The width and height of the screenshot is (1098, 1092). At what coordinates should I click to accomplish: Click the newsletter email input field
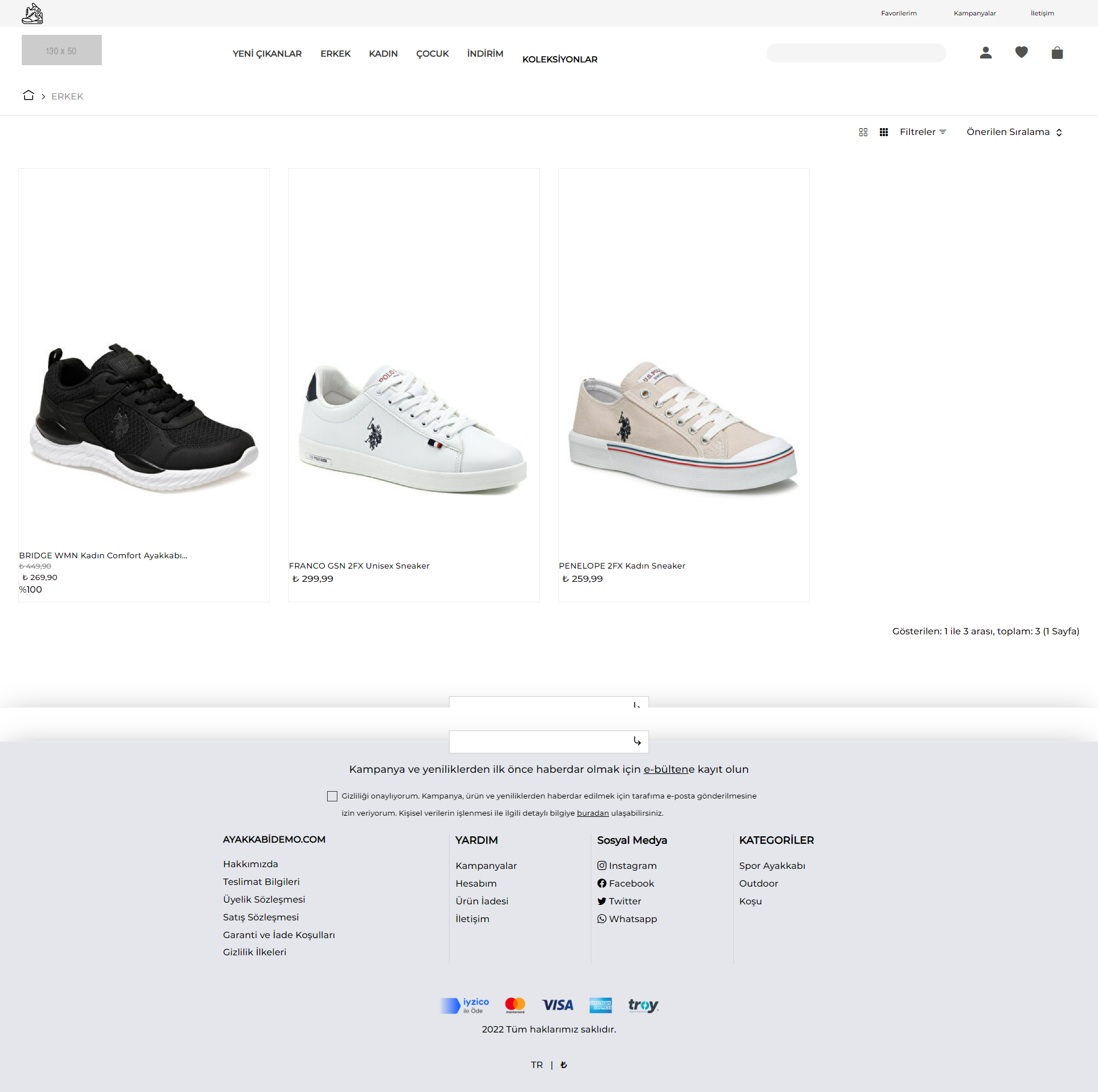(x=540, y=741)
